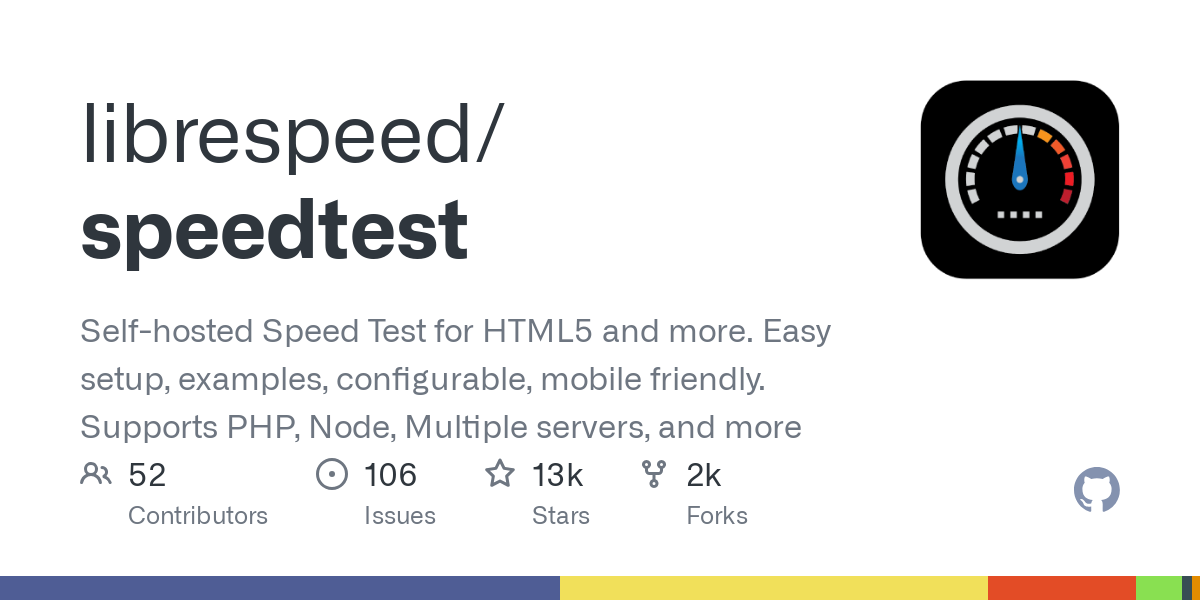The image size is (1200, 600).
Task: Open the speedtest repository title
Action: click(274, 229)
